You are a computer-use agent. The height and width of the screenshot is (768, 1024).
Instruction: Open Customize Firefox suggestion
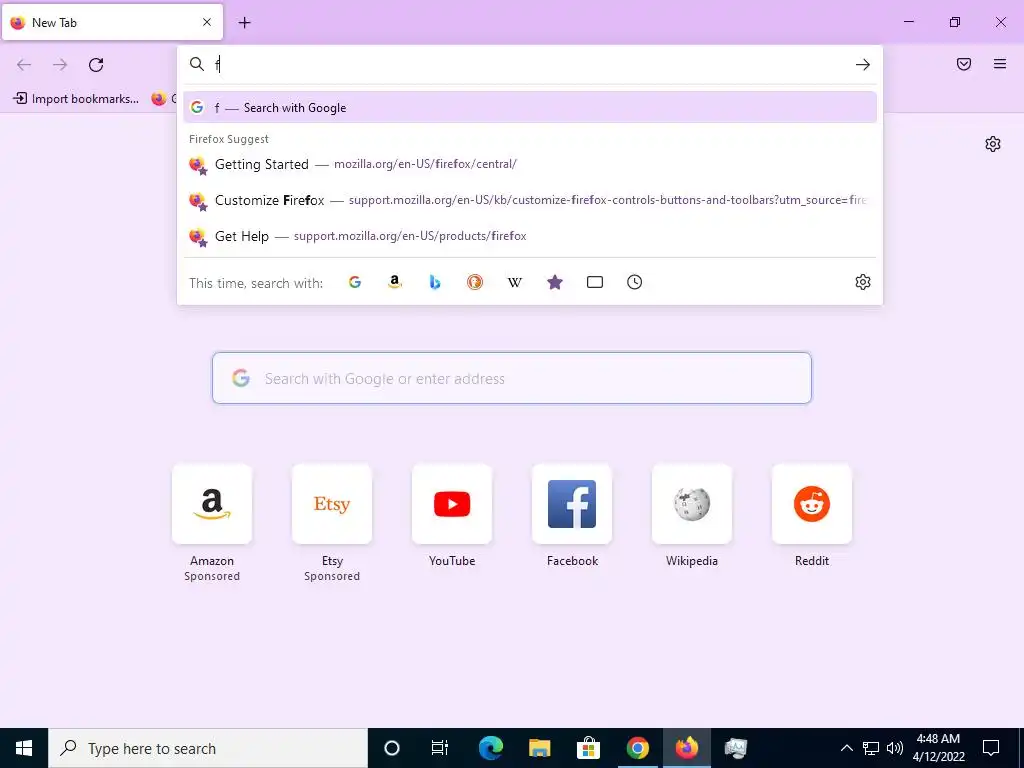point(530,200)
